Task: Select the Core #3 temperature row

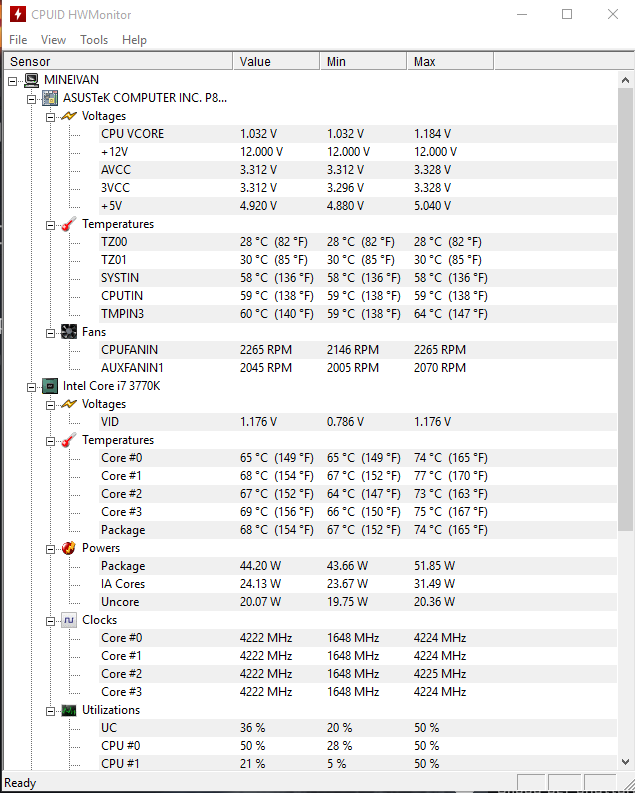Action: pos(358,512)
